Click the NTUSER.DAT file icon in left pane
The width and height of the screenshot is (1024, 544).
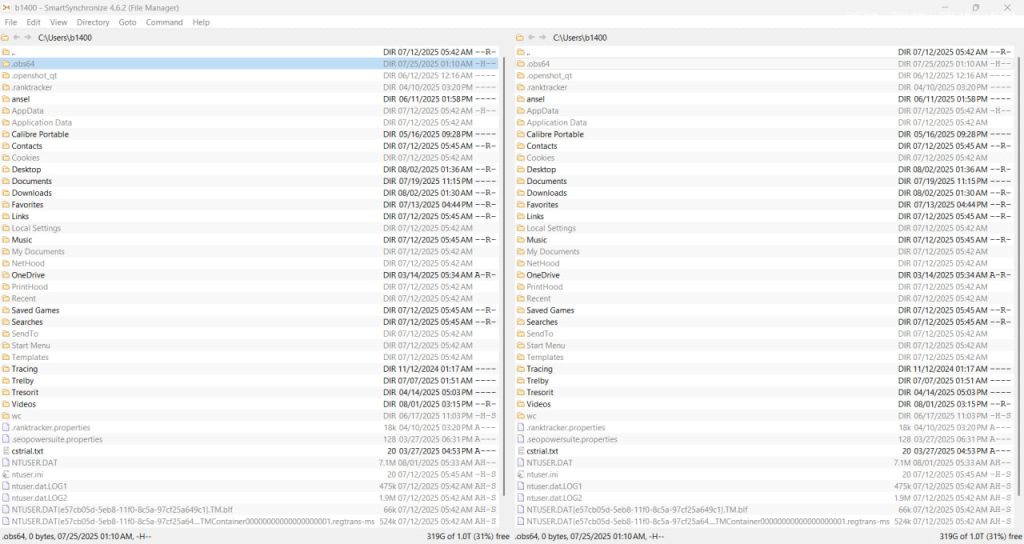[x=6, y=463]
